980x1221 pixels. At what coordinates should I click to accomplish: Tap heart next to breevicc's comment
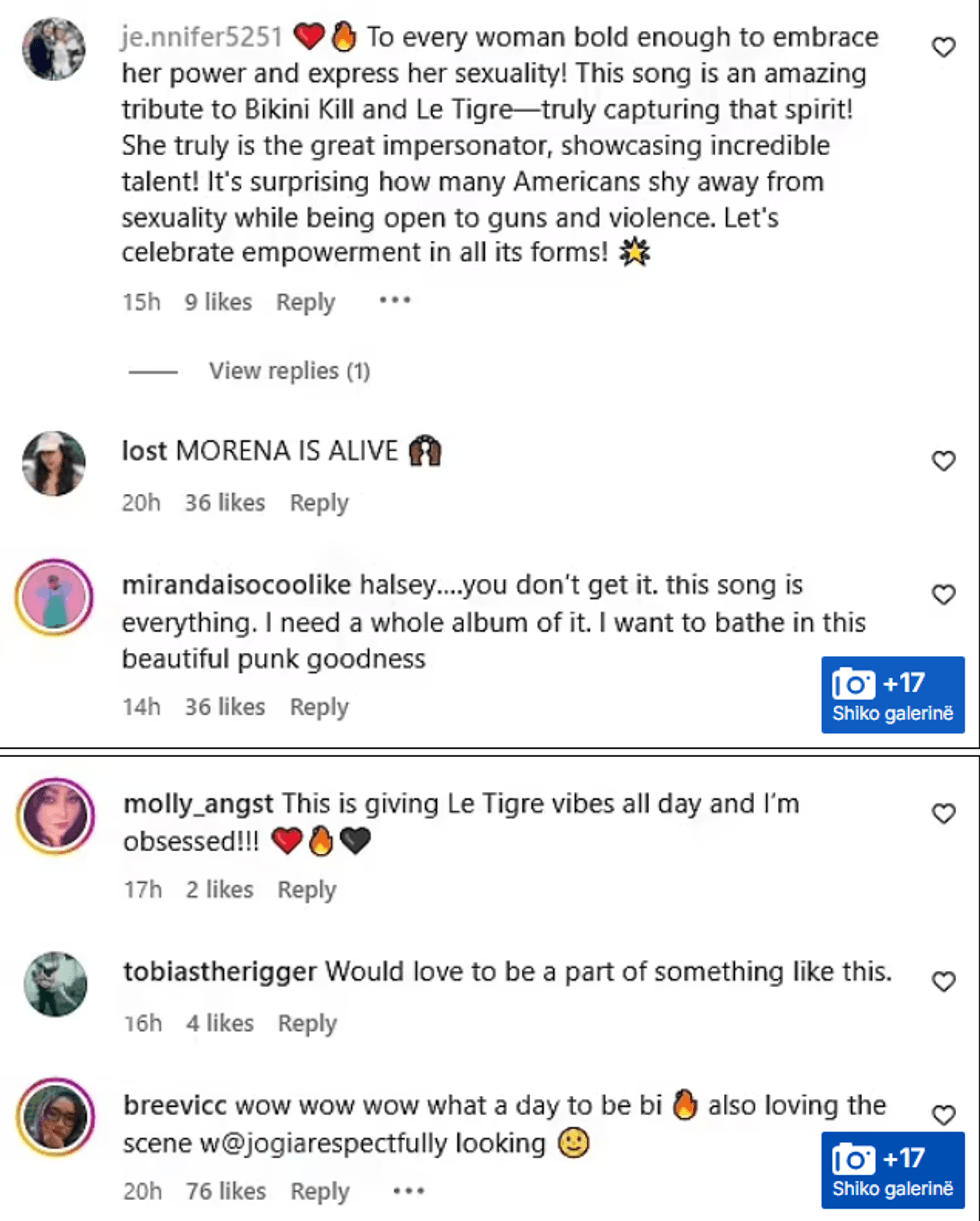click(943, 1114)
